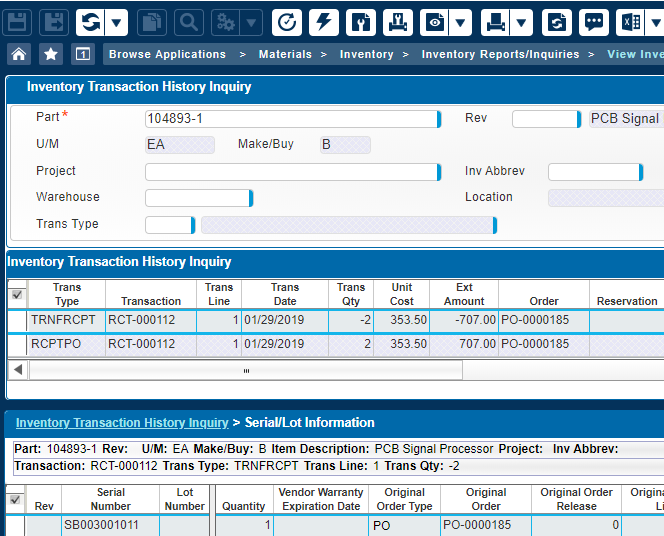Click the Lot Number column header
Image resolution: width=664 pixels, height=536 pixels.
click(185, 499)
